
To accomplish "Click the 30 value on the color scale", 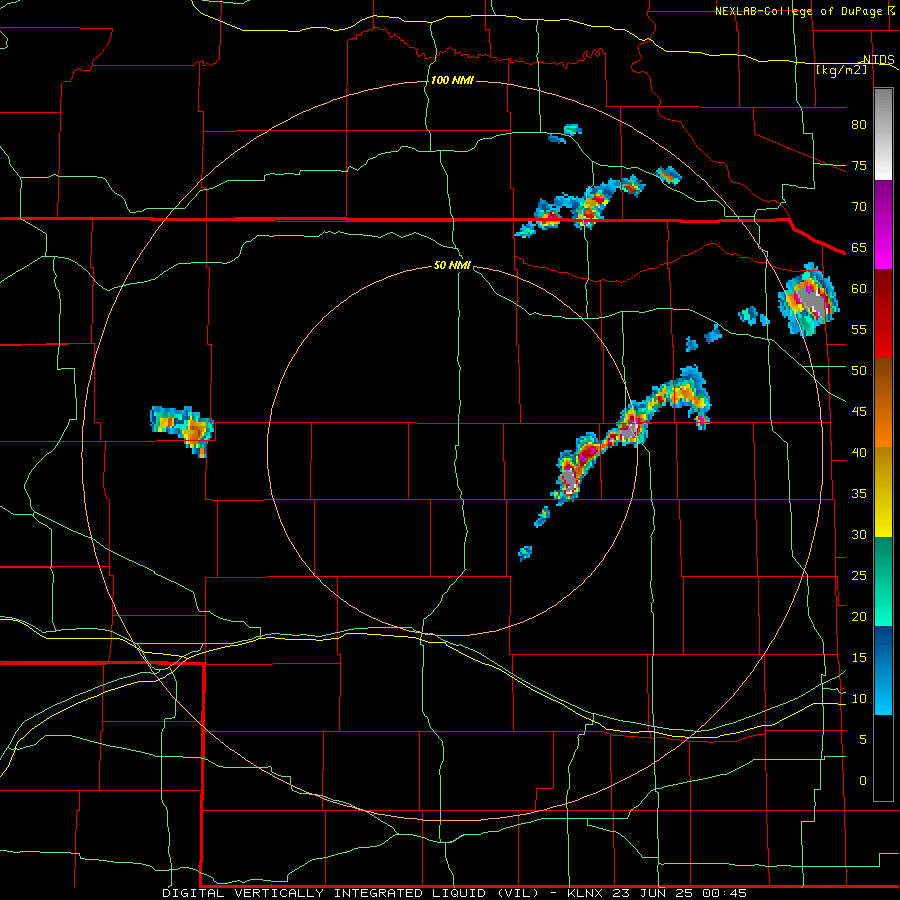I will point(859,534).
